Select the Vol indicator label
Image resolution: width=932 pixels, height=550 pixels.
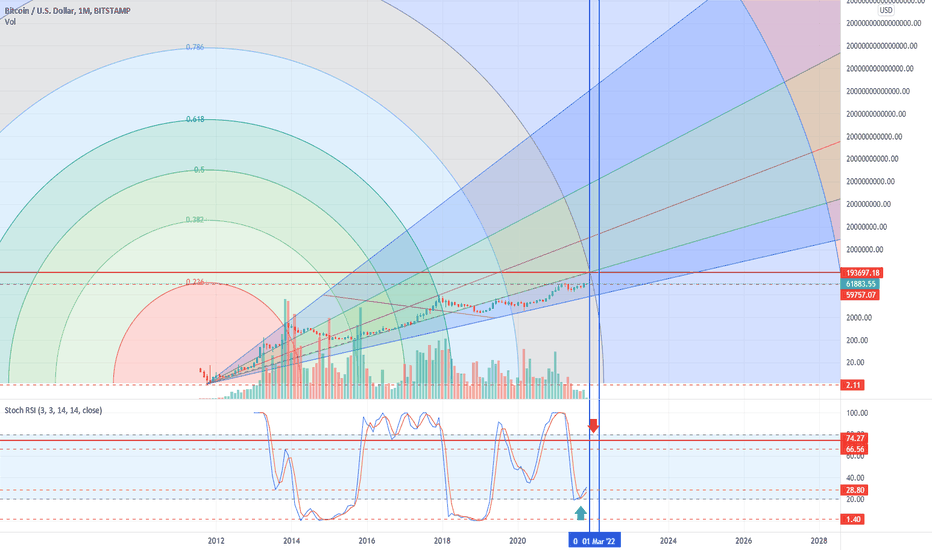coord(10,22)
